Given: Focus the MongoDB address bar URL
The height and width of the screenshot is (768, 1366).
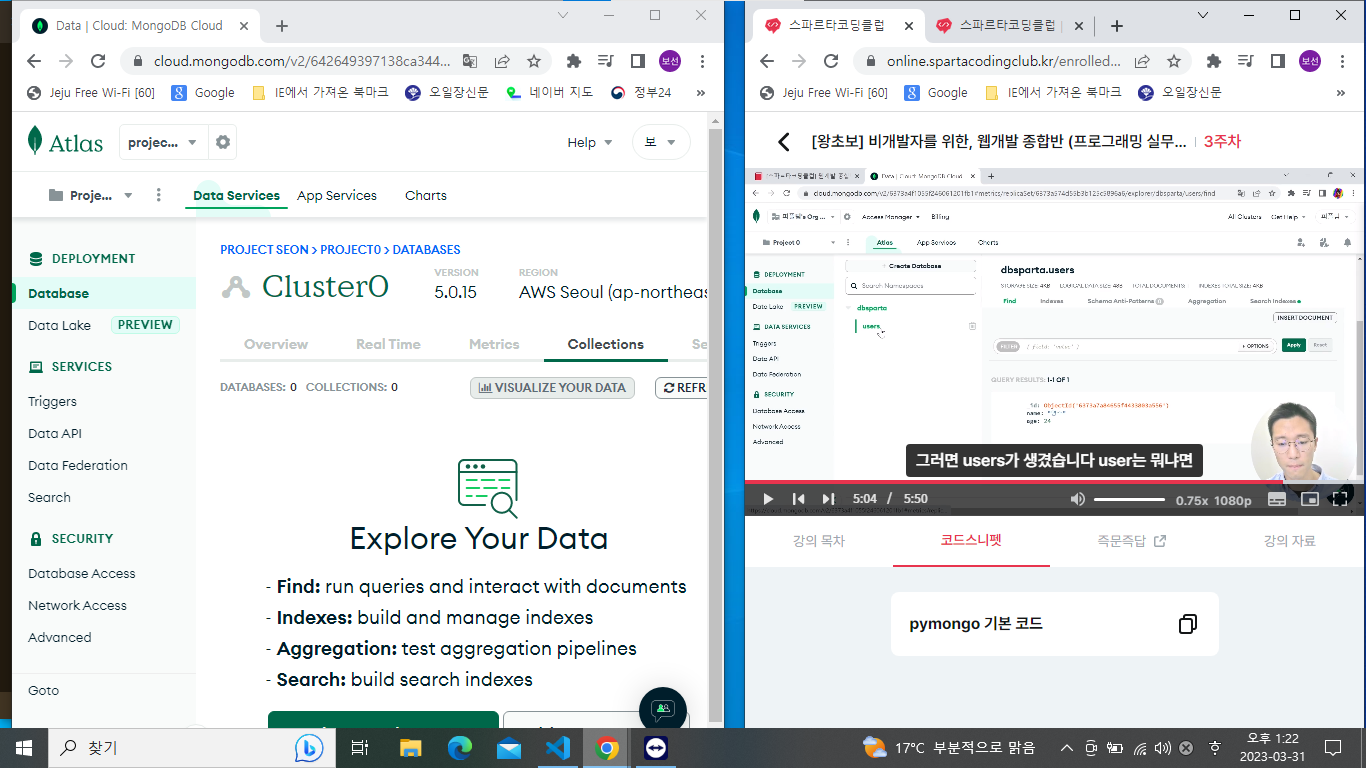Looking at the screenshot, I should click(302, 61).
